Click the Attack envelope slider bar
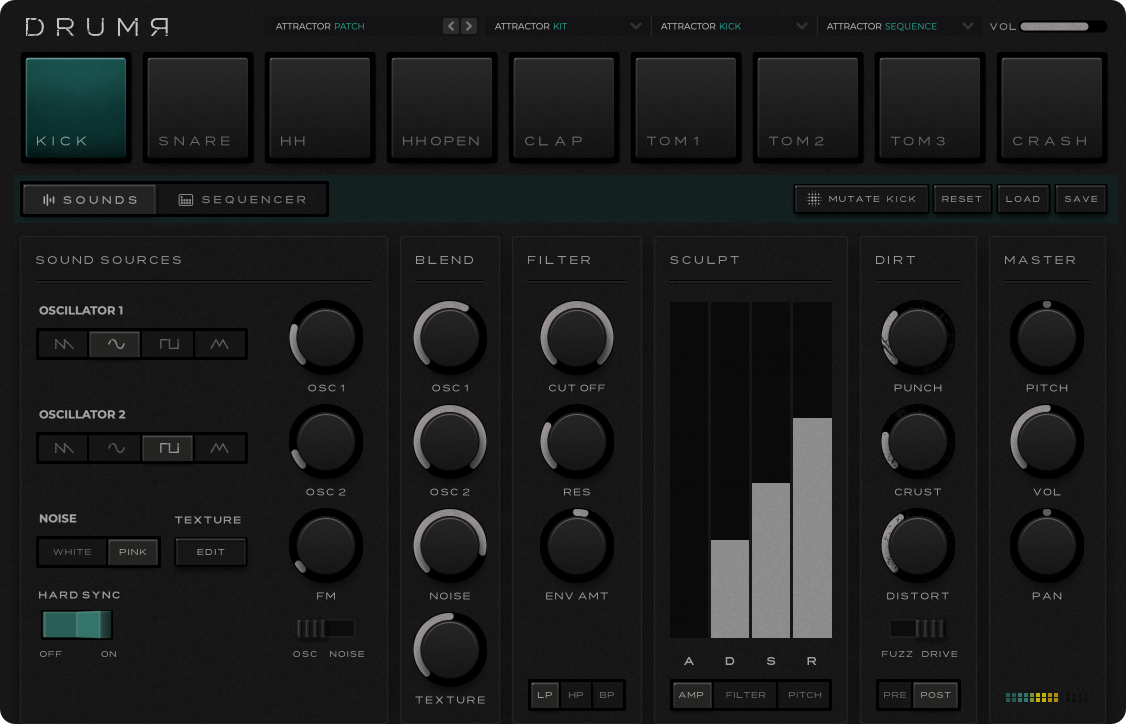 (x=689, y=470)
